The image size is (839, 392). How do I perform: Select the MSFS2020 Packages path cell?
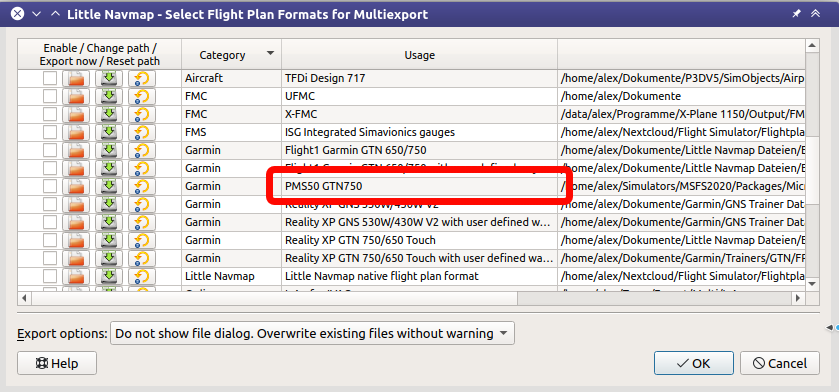click(681, 186)
